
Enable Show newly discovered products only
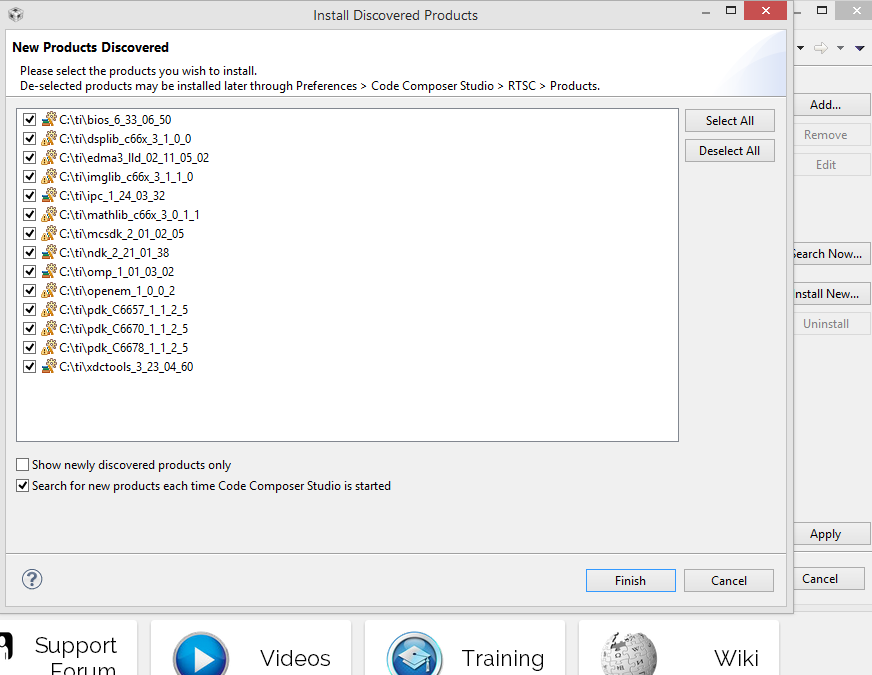click(x=22, y=464)
